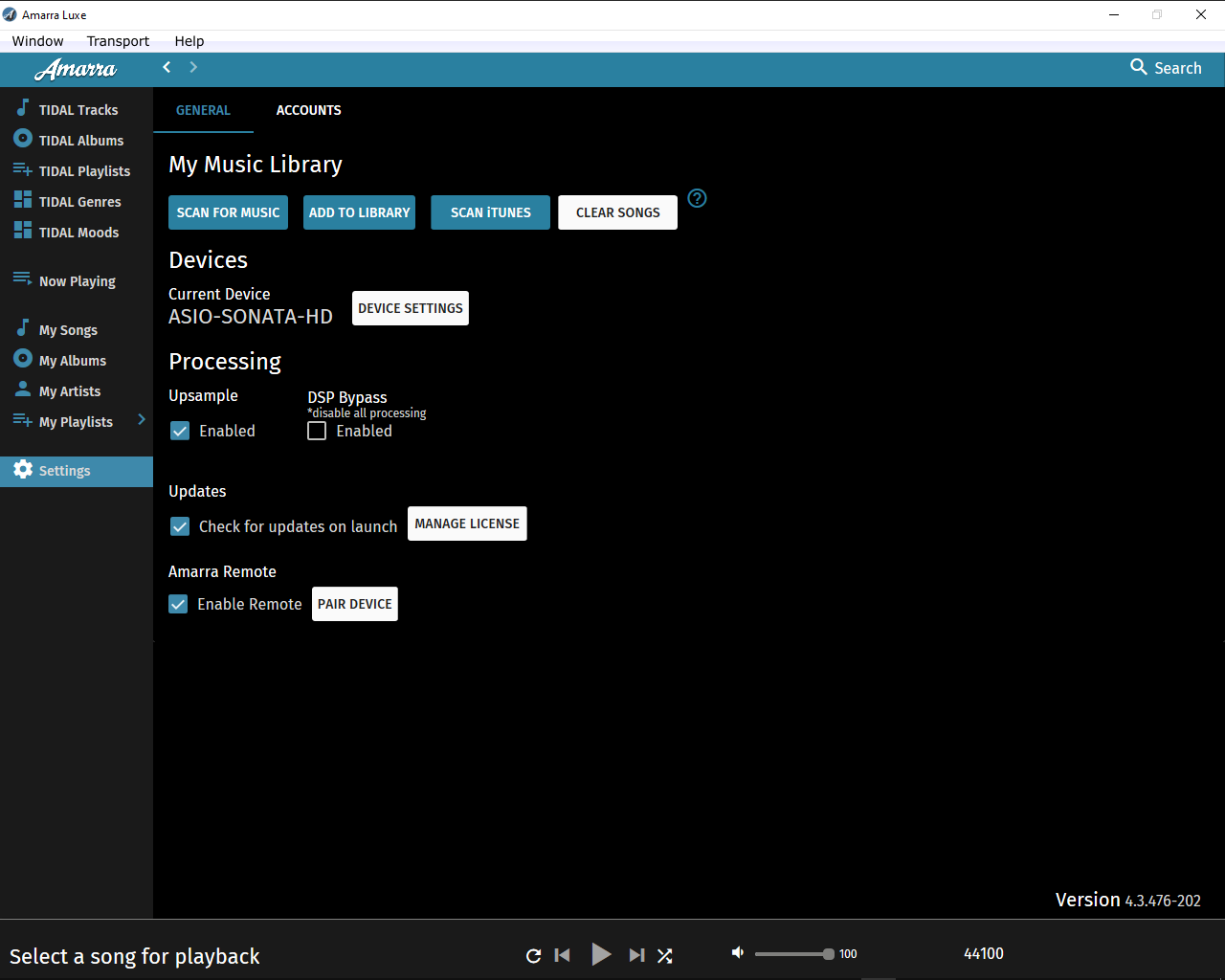Skip to the previous track
The image size is (1225, 980).
[563, 955]
